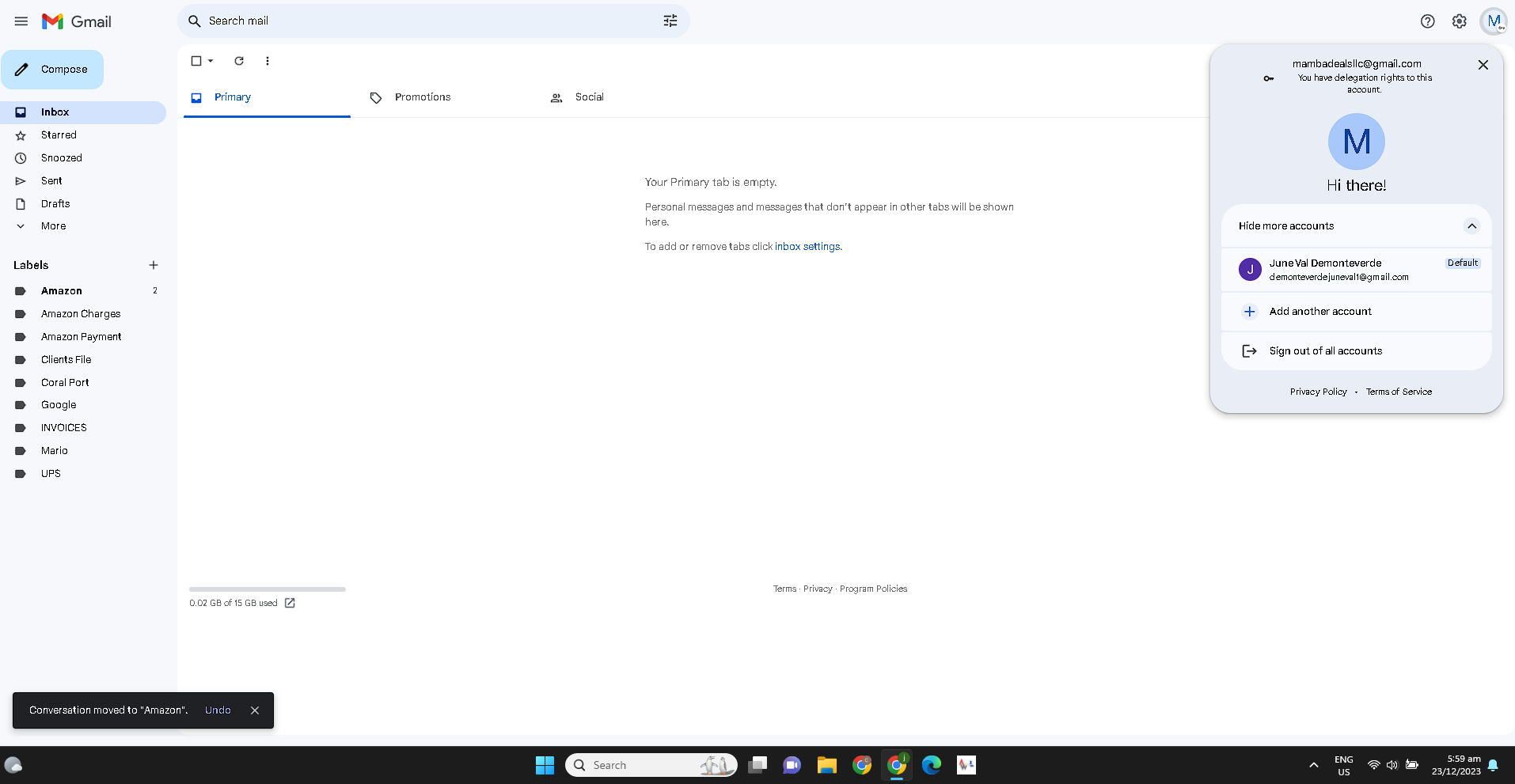This screenshot has height=784, width=1515.
Task: Show hidden system tray icons
Action: (1314, 765)
